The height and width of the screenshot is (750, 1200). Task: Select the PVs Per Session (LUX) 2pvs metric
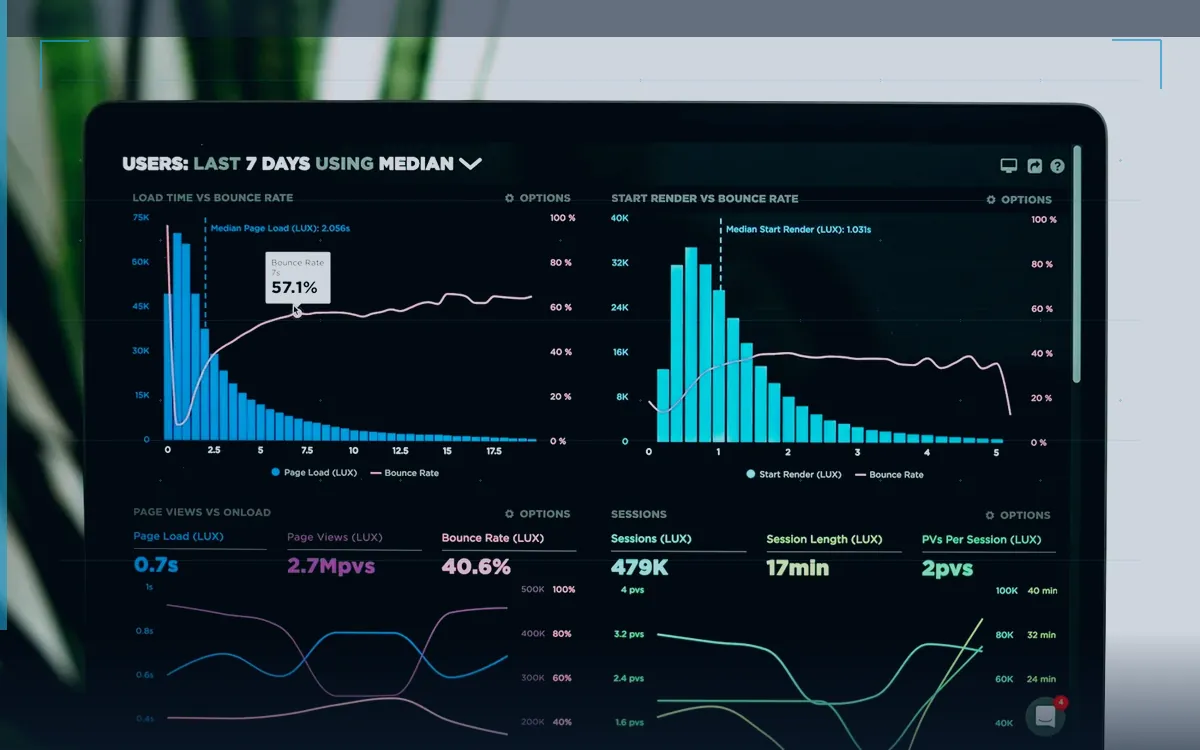pyautogui.click(x=988, y=556)
